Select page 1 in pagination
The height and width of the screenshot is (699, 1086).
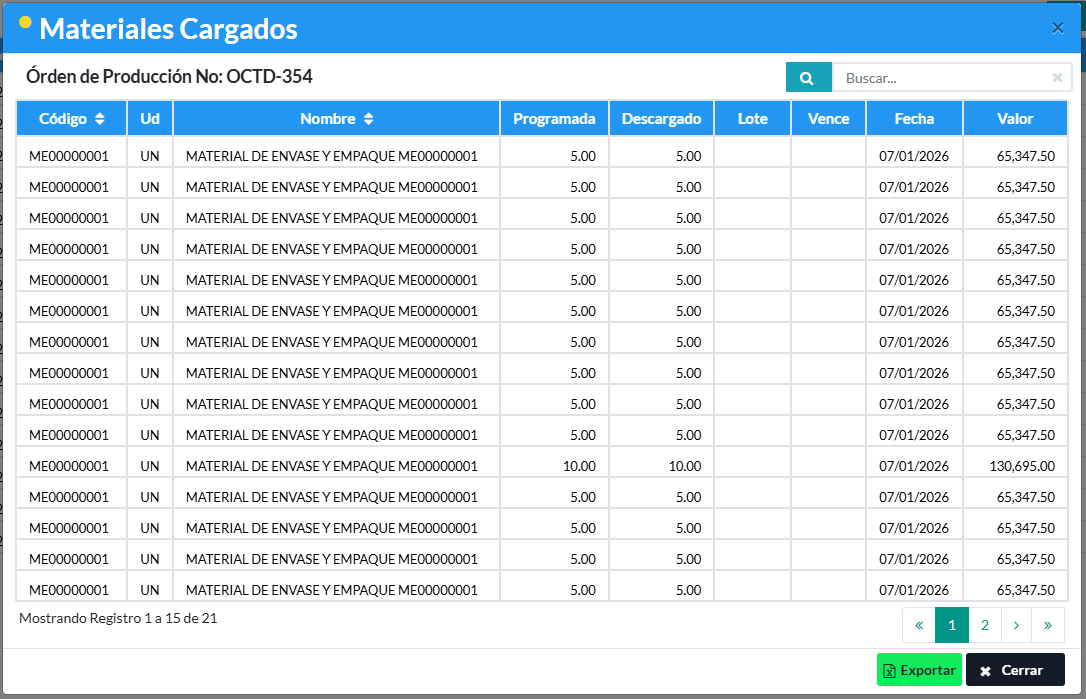coord(951,625)
